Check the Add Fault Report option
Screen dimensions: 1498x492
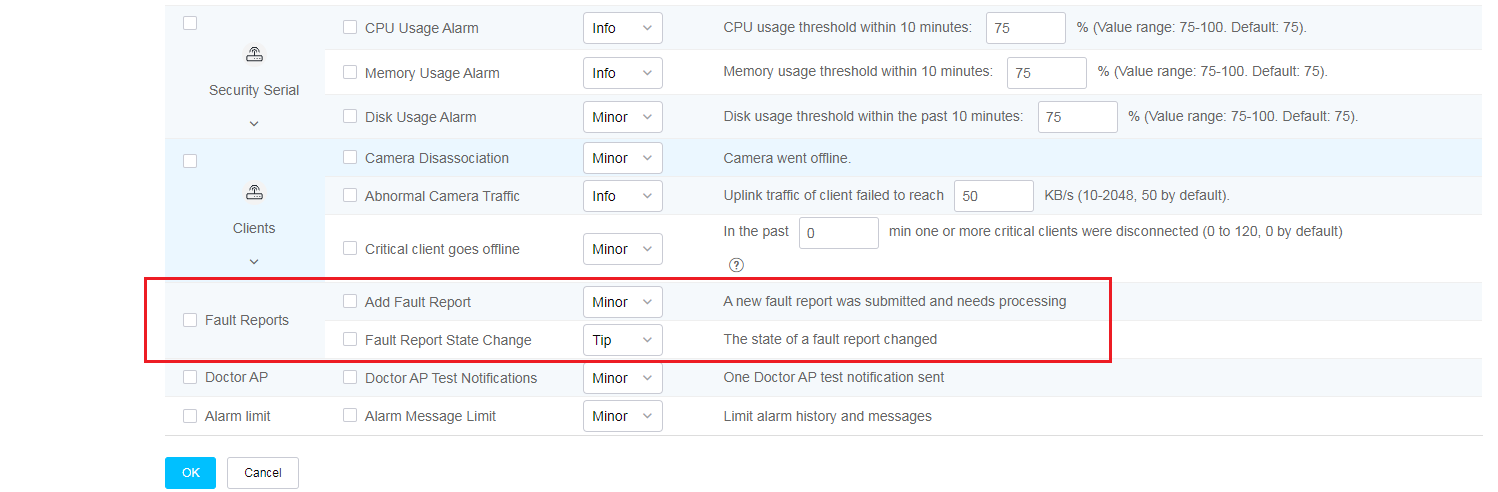click(x=350, y=301)
